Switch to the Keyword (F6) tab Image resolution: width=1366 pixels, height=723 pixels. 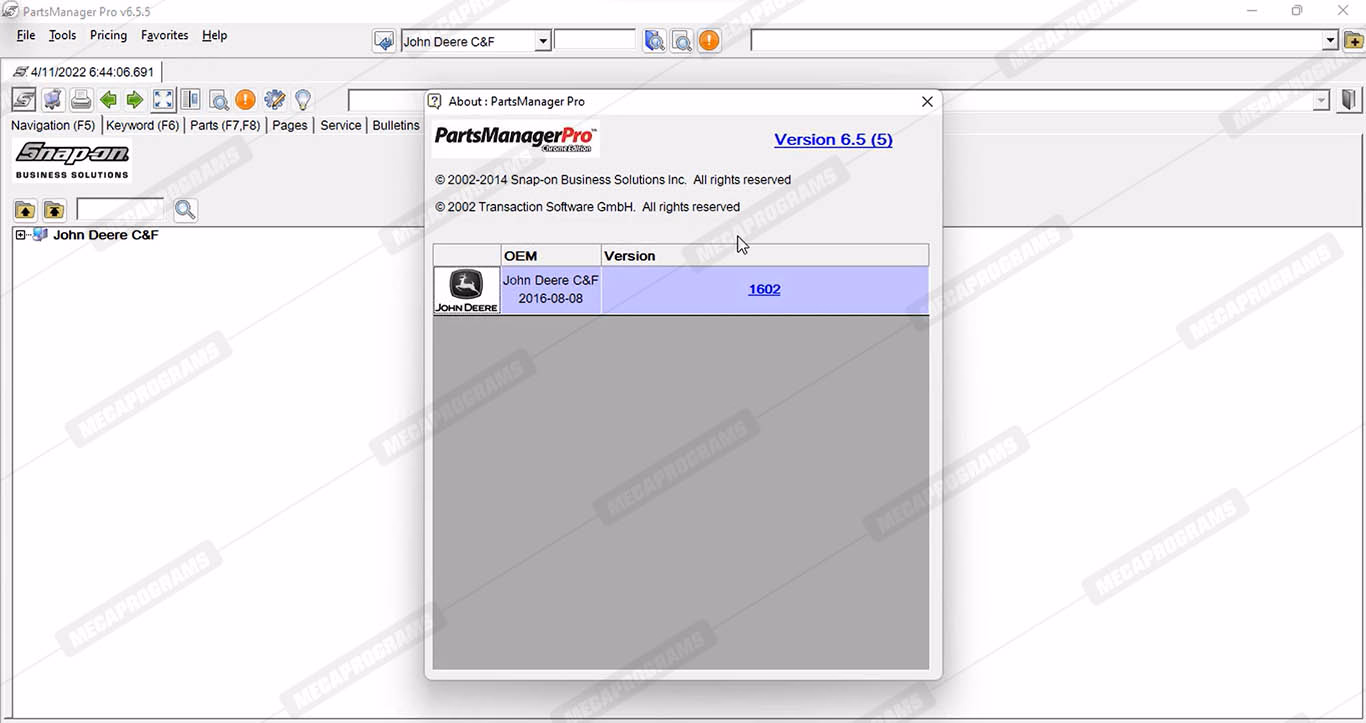click(x=142, y=125)
